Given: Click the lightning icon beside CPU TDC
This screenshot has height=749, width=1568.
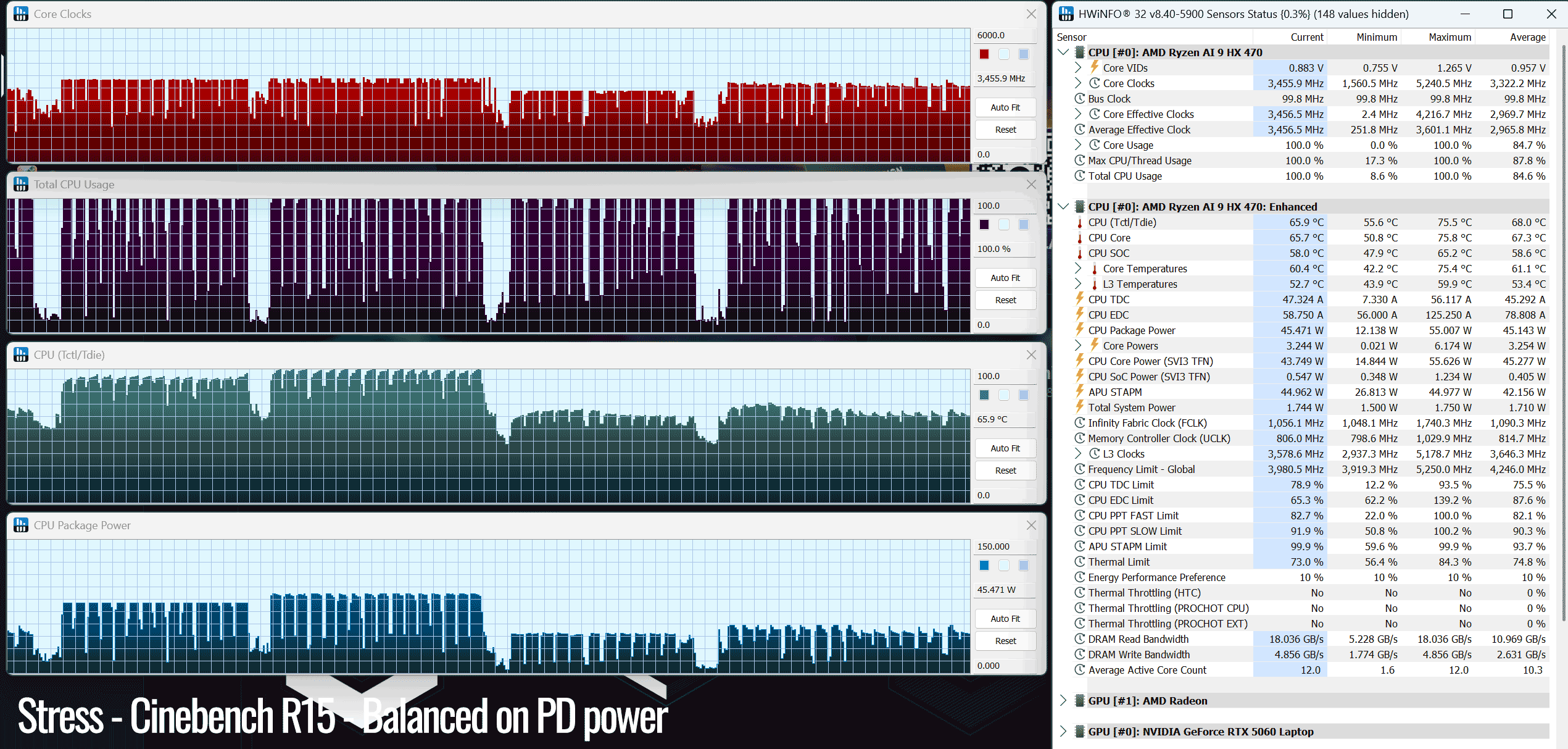Looking at the screenshot, I should 1079,299.
